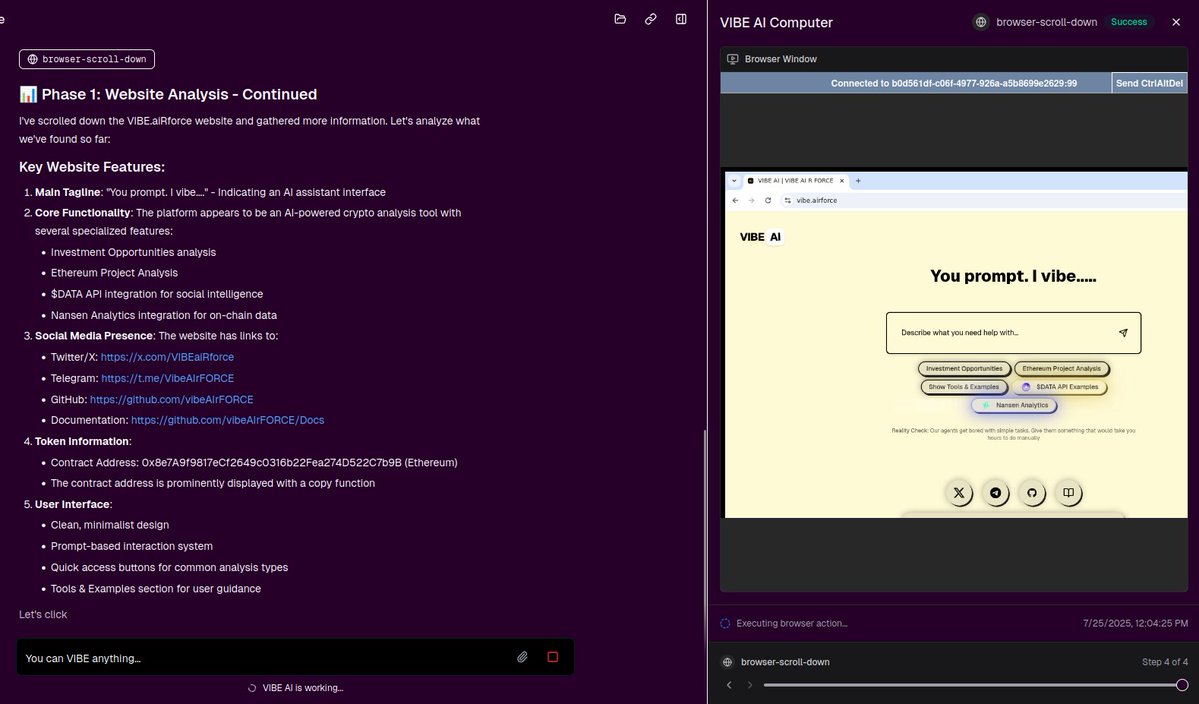The image size is (1199, 704).
Task: Close the VIBE AI Computer panel
Action: click(1176, 22)
